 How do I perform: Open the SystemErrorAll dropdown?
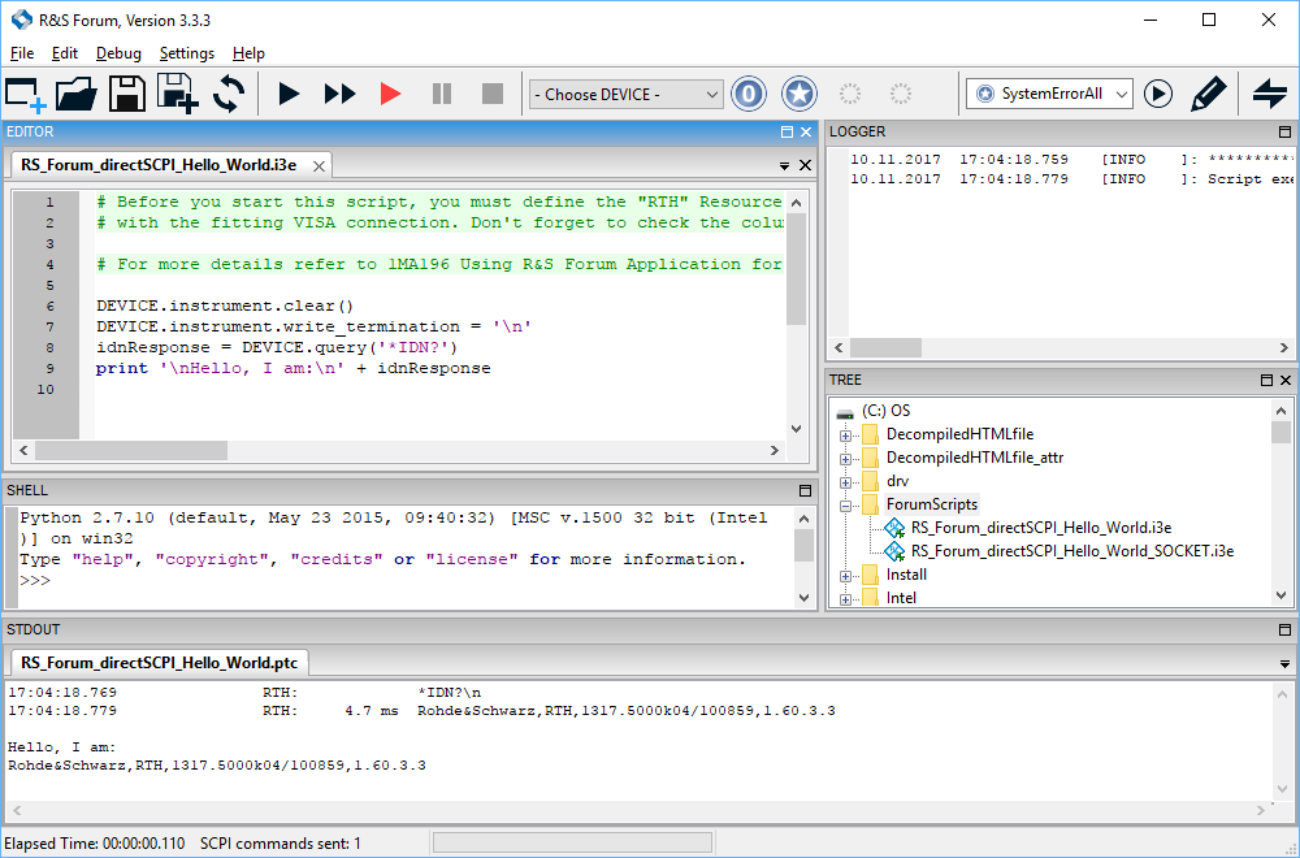(x=1049, y=94)
